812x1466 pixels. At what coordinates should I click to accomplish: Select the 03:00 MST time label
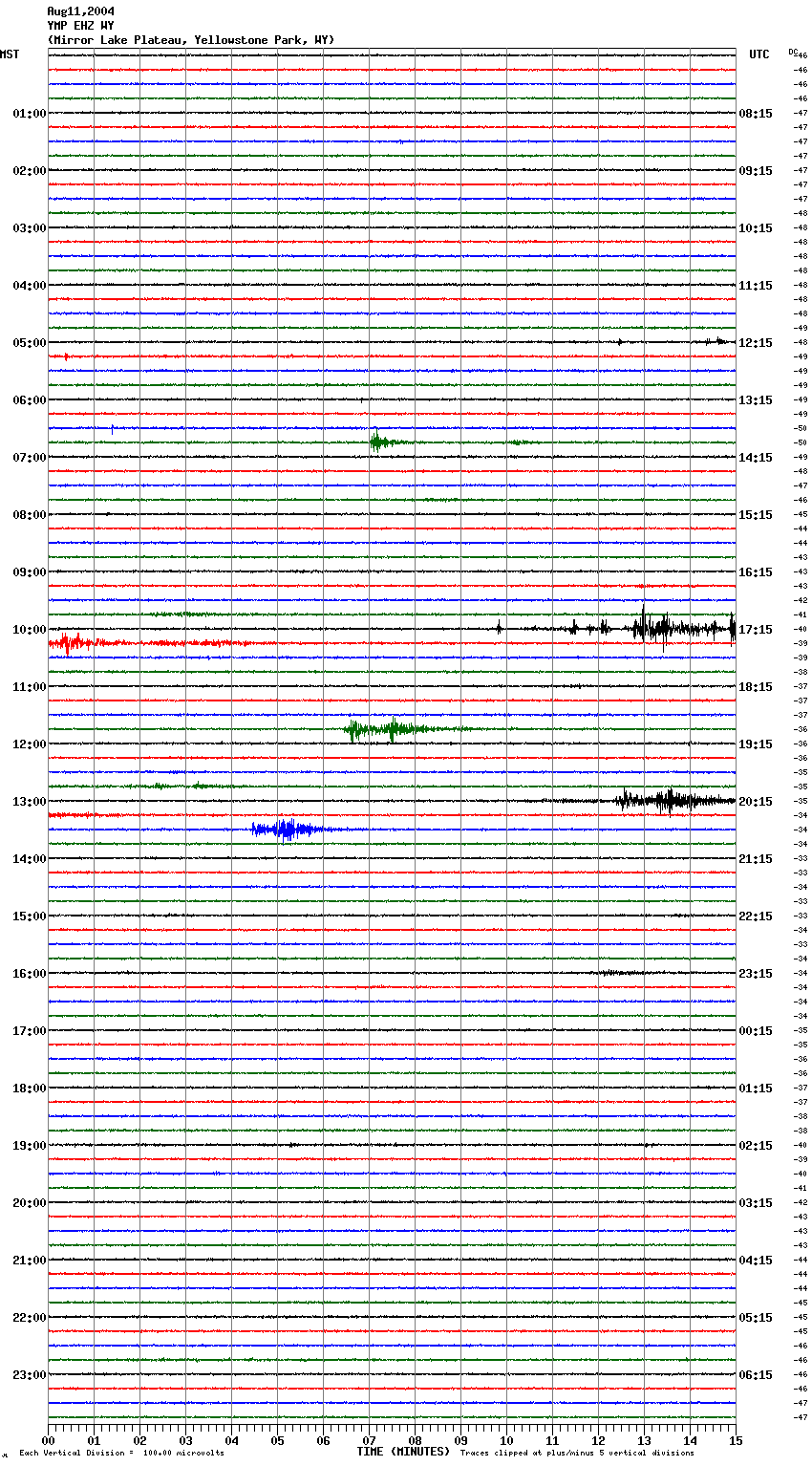pos(30,228)
